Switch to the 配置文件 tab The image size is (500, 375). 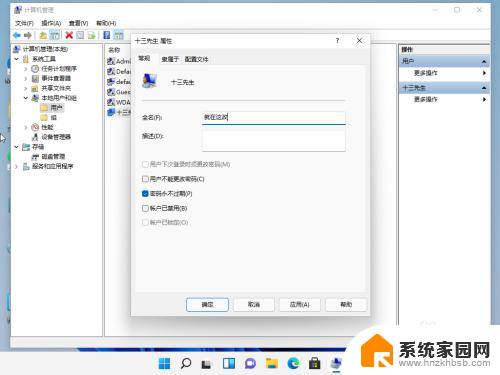click(x=196, y=59)
